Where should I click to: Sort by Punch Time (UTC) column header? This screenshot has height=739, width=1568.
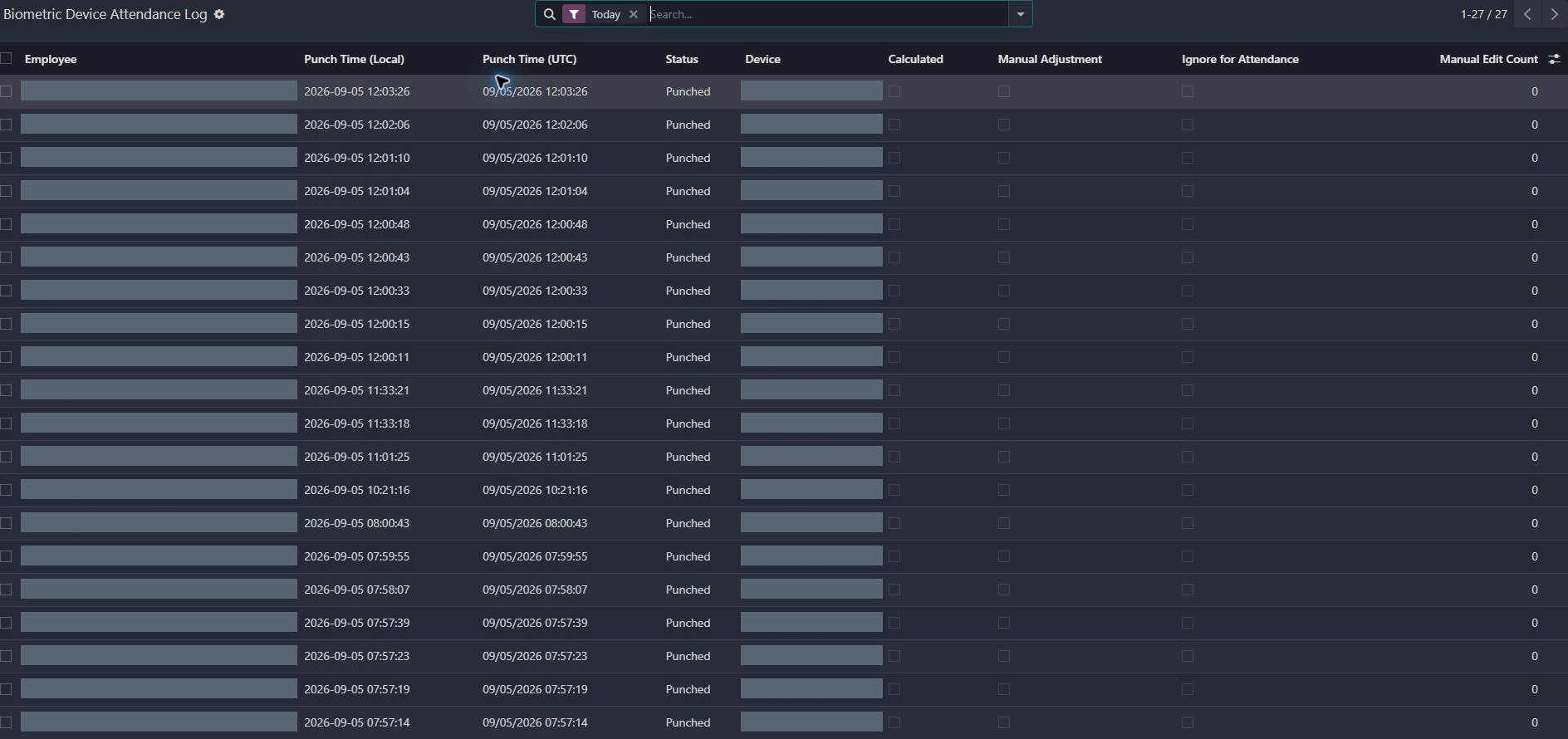tap(529, 59)
